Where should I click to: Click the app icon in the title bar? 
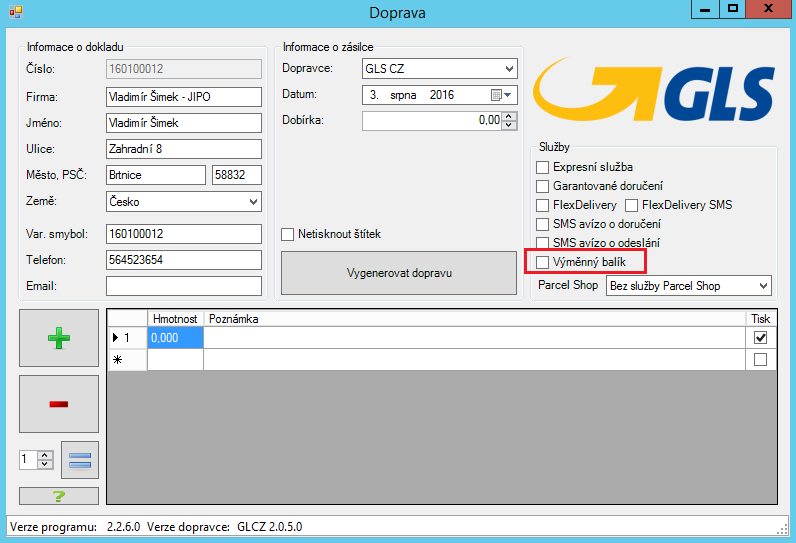coord(16,12)
